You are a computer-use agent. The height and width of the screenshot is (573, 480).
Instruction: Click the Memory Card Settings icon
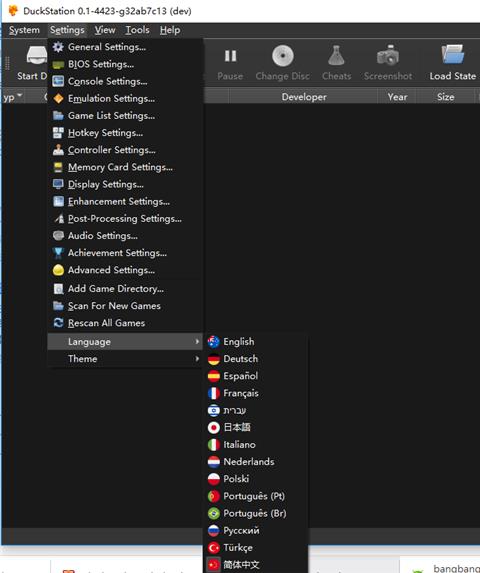tap(58, 167)
